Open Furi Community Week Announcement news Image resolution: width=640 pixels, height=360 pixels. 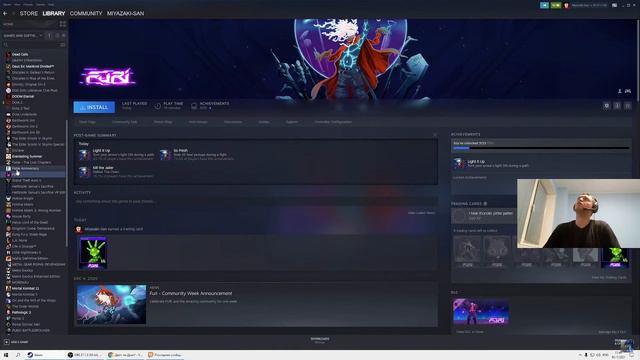[191, 293]
